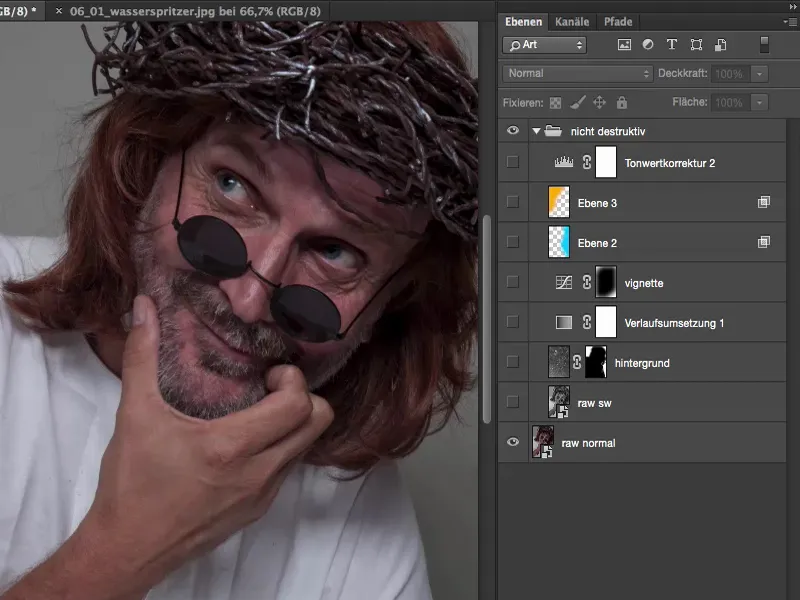Switch to the Pfade tab
The width and height of the screenshot is (800, 600).
point(620,21)
